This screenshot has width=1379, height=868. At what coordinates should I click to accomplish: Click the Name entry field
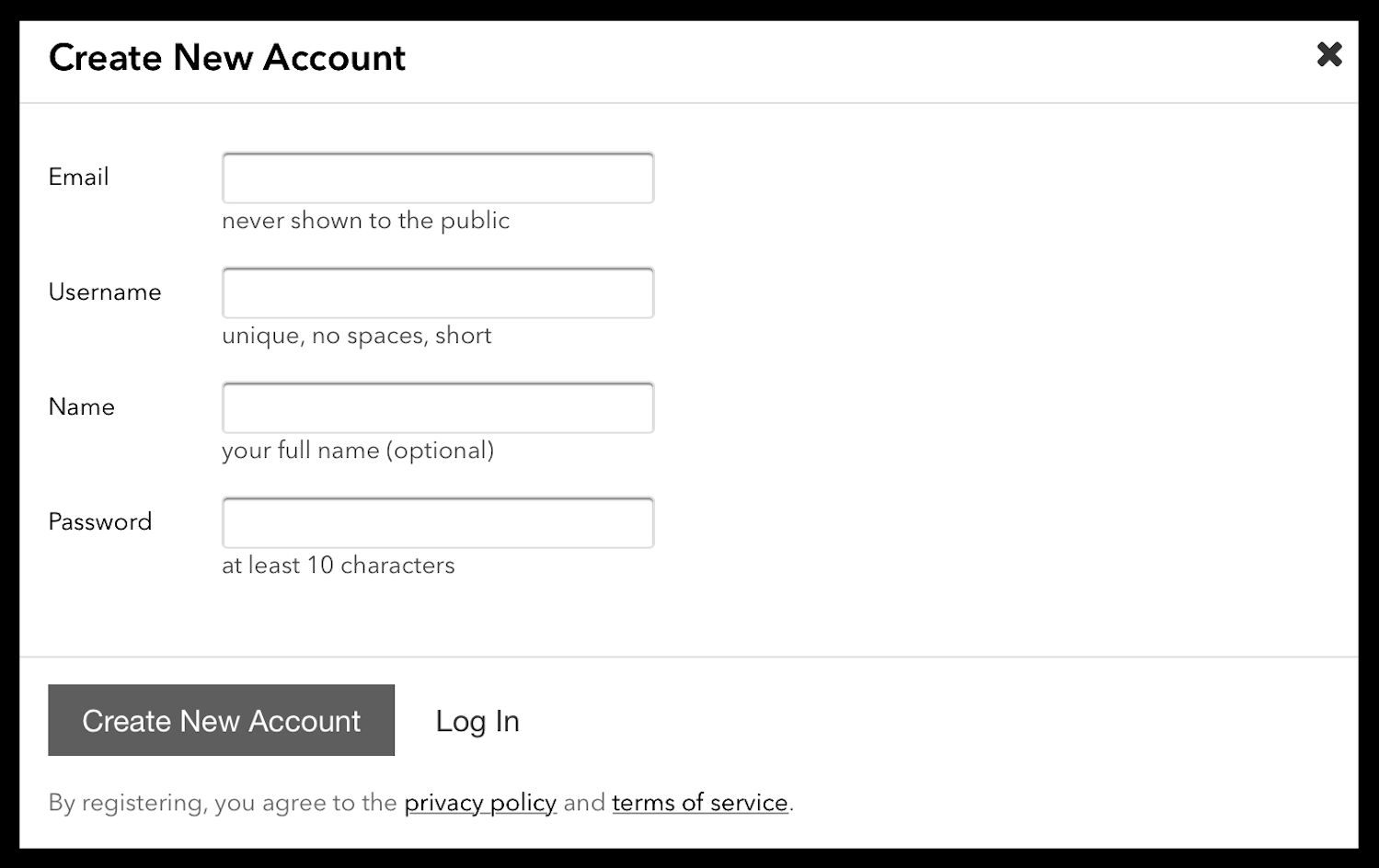coord(437,407)
